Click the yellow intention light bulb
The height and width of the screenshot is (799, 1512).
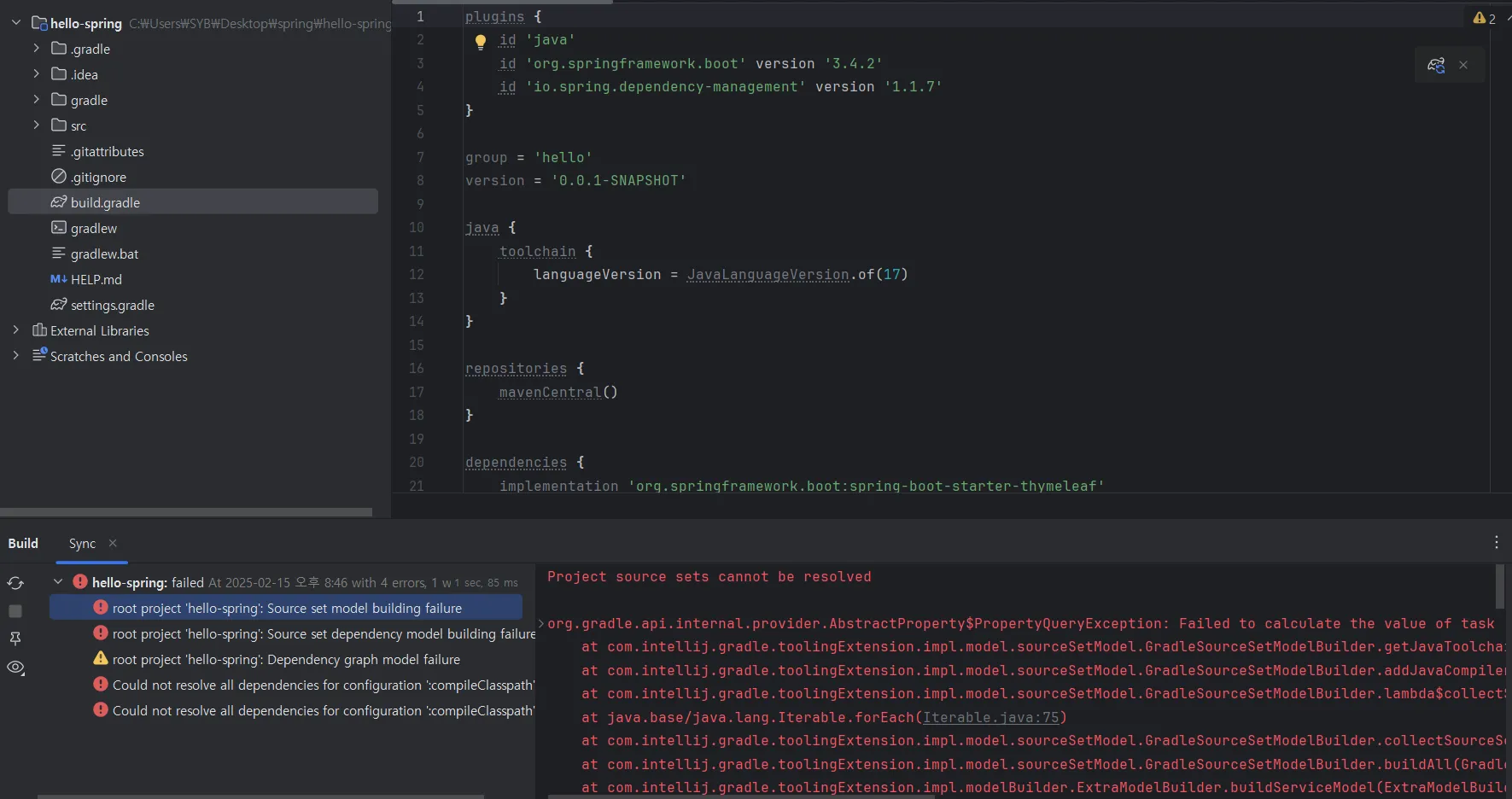481,41
